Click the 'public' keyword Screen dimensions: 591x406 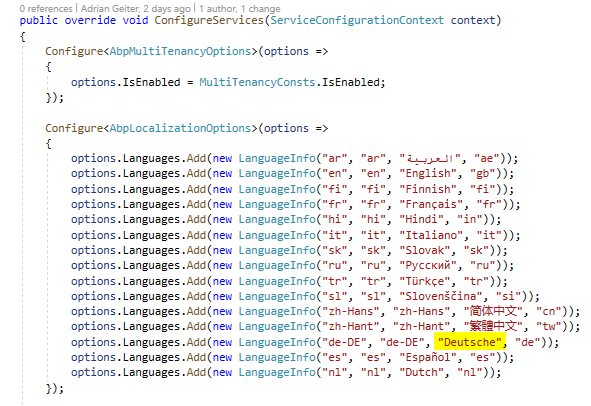pyautogui.click(x=39, y=20)
